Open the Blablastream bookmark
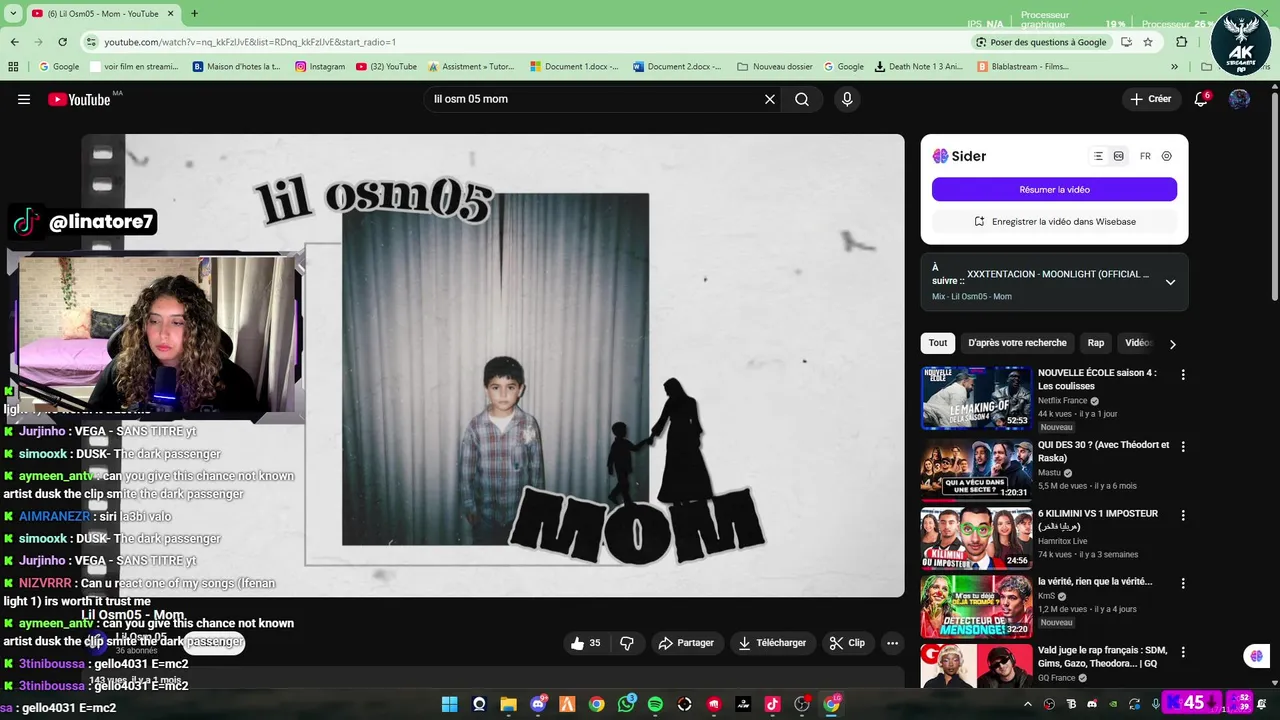This screenshot has width=1280, height=720. pyautogui.click(x=1022, y=67)
